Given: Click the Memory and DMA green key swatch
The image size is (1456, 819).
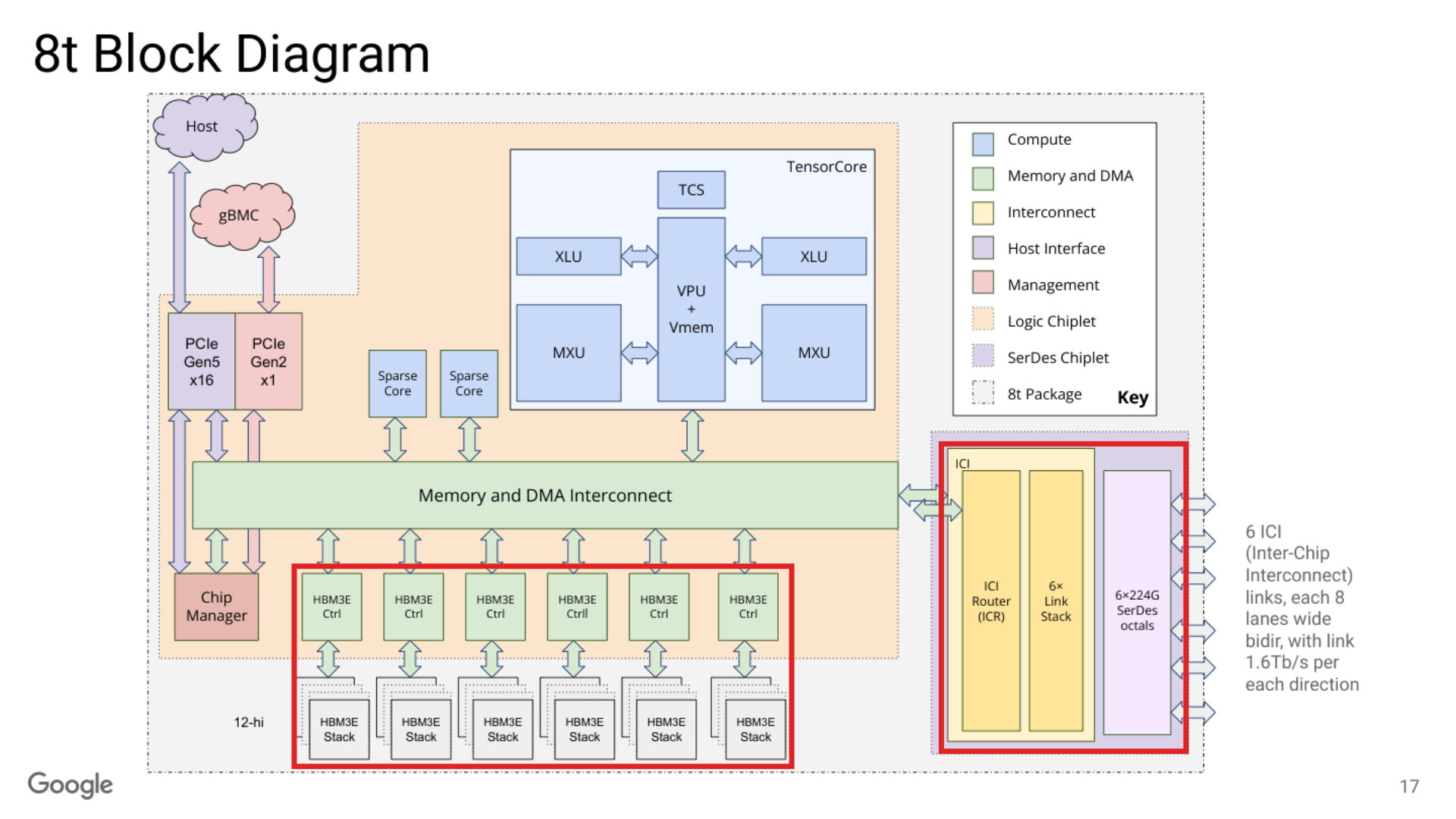Looking at the screenshot, I should tap(983, 178).
